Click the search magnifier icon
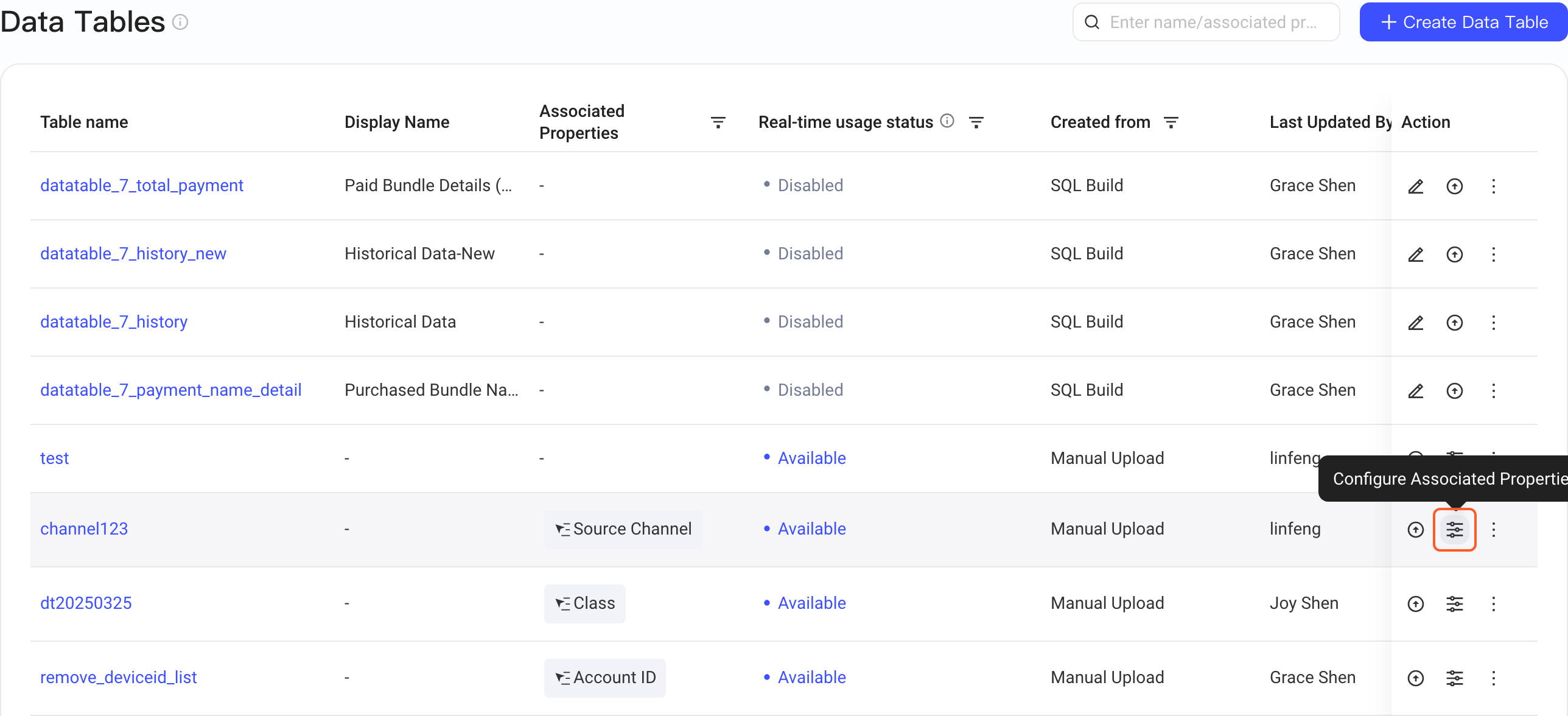 pos(1093,23)
